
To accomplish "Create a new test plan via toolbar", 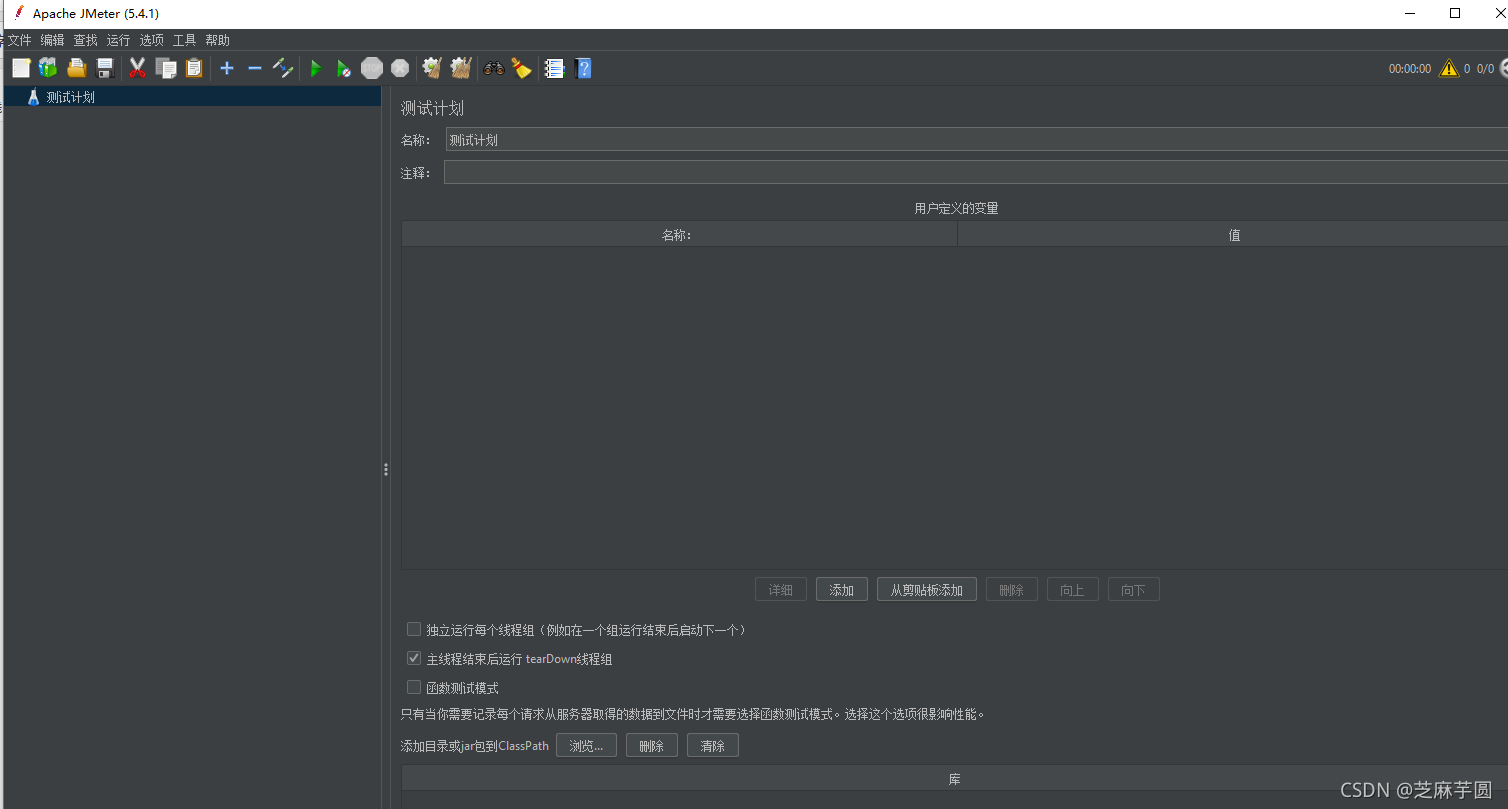I will pyautogui.click(x=21, y=68).
